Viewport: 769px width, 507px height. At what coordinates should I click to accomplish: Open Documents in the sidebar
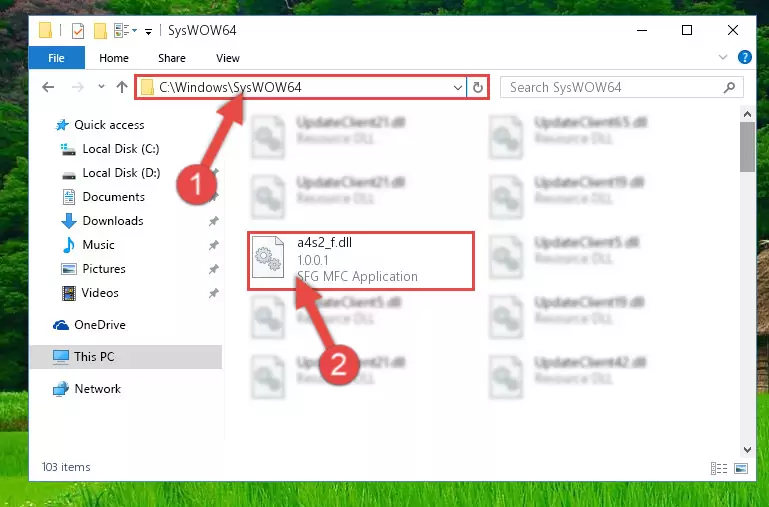tap(113, 197)
